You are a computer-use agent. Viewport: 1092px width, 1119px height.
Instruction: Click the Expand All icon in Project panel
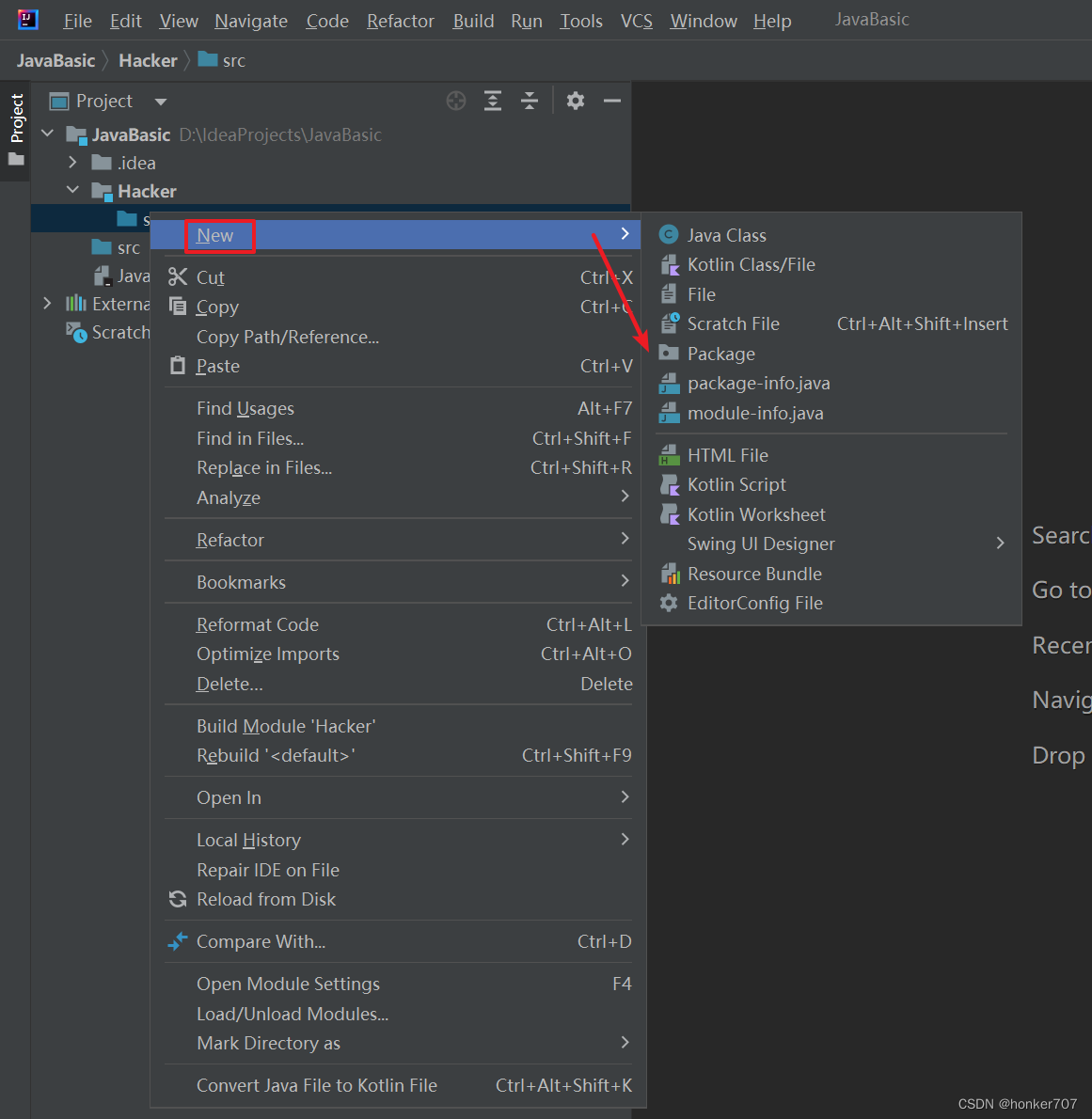493,102
